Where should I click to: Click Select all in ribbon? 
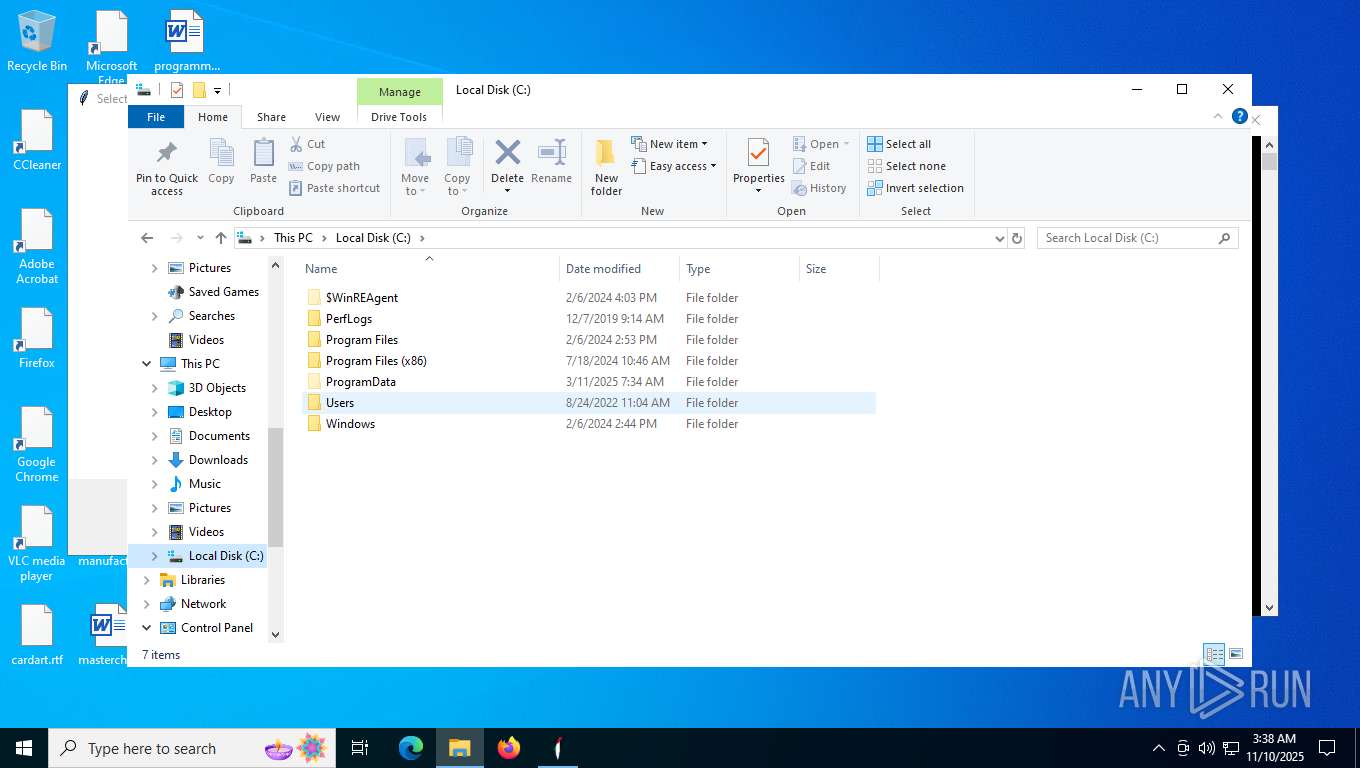[x=899, y=144]
